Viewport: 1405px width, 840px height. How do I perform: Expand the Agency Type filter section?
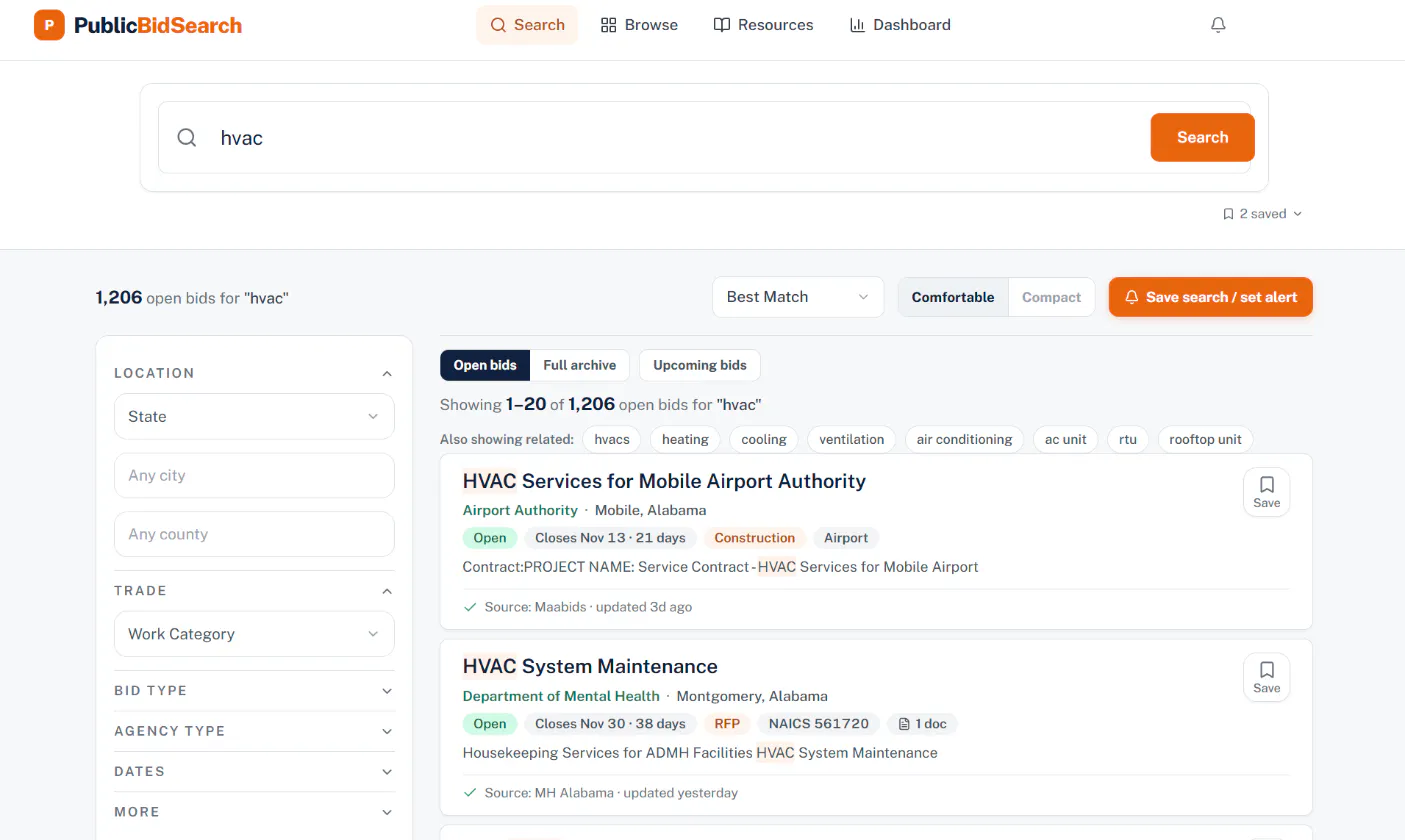[x=254, y=731]
